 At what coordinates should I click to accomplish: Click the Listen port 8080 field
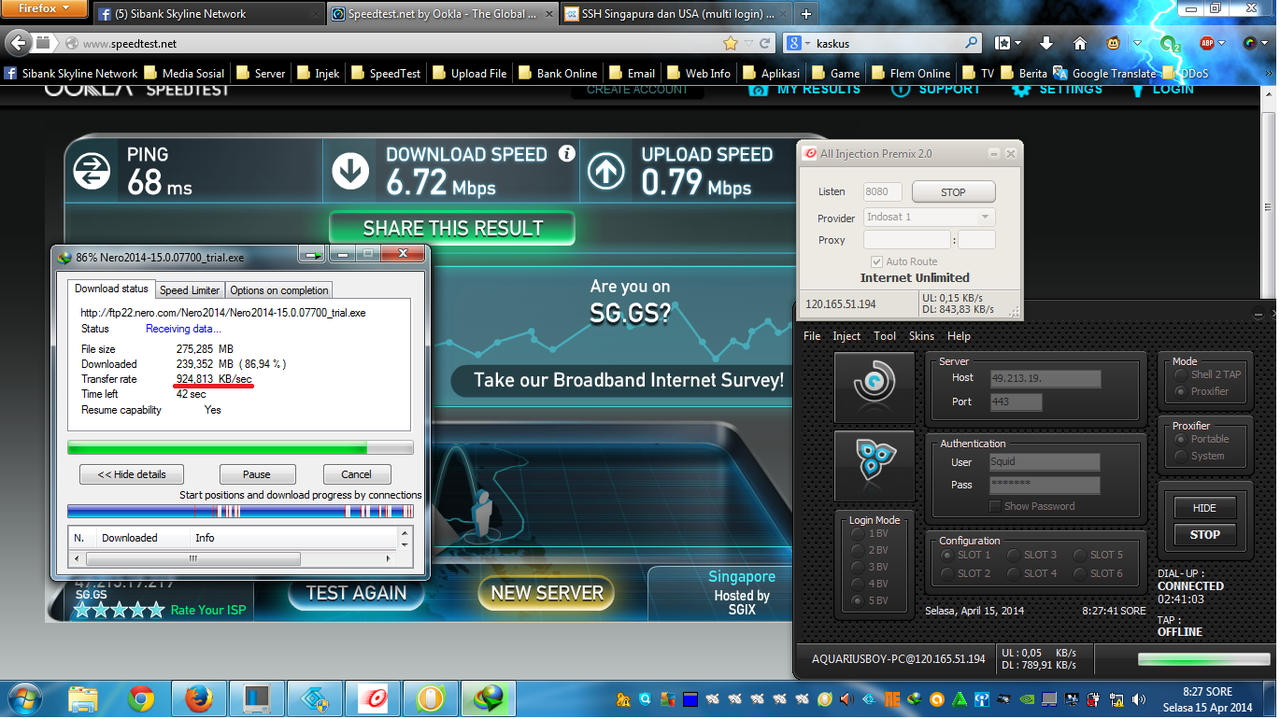[882, 192]
